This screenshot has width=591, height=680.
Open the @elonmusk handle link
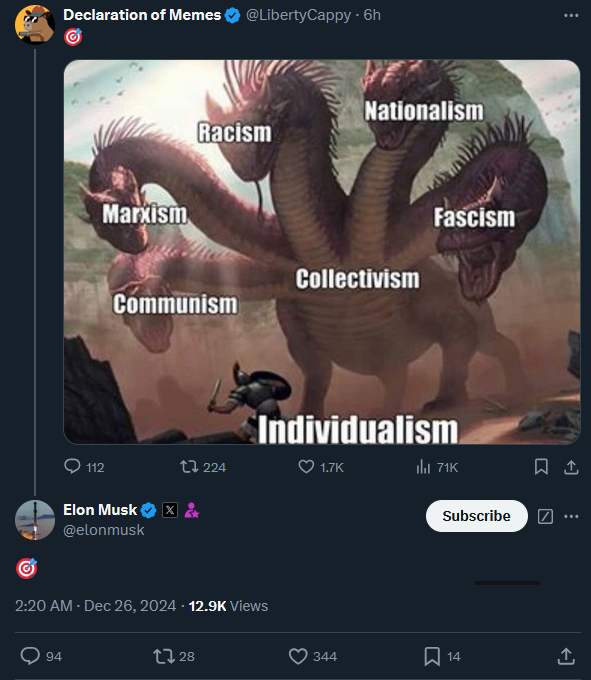click(x=104, y=530)
